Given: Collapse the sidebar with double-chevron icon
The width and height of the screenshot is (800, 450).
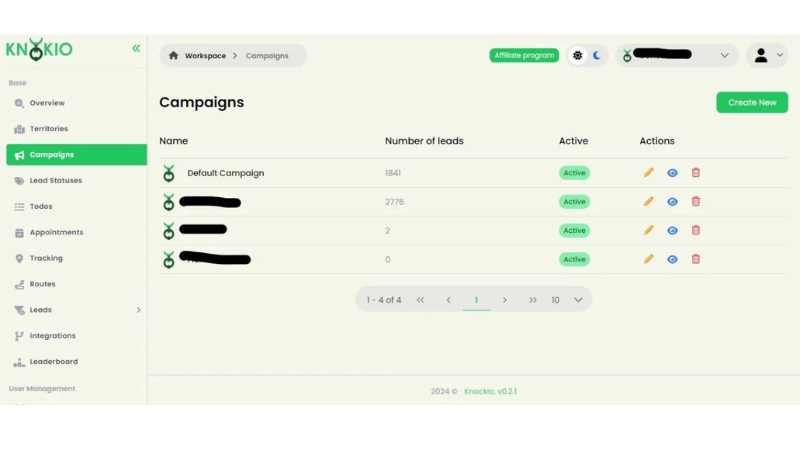Looking at the screenshot, I should (136, 48).
